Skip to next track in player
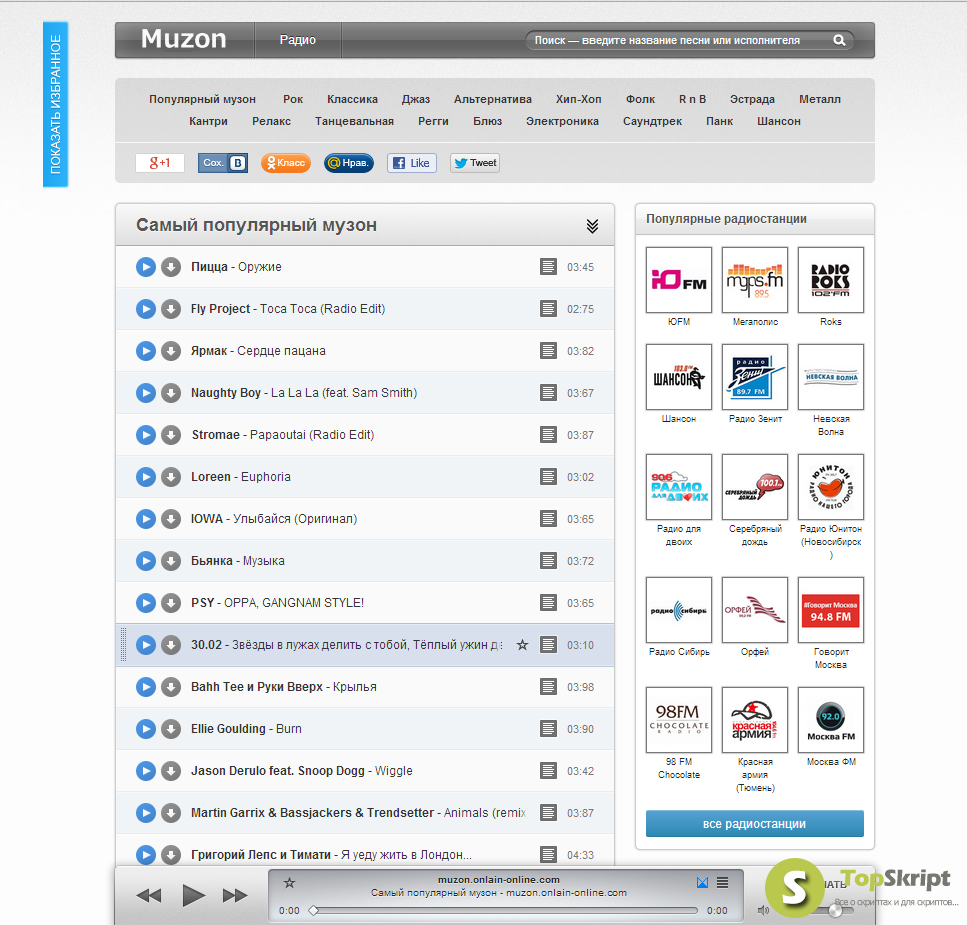 point(235,895)
